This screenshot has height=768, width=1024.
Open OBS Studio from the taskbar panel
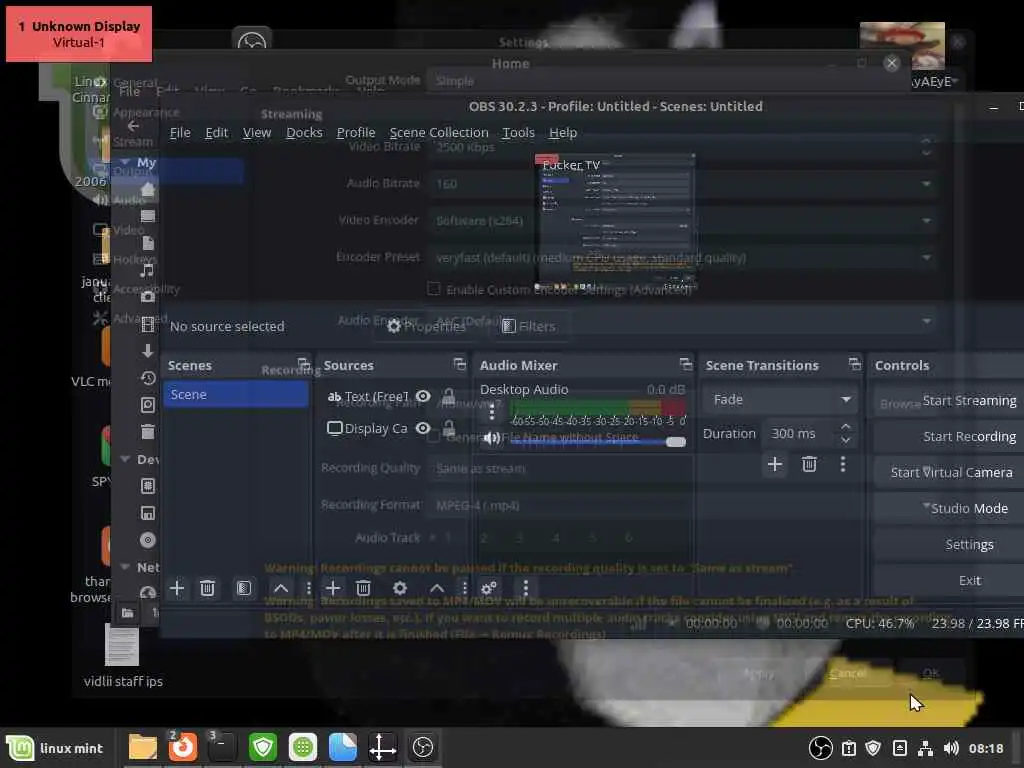point(423,747)
